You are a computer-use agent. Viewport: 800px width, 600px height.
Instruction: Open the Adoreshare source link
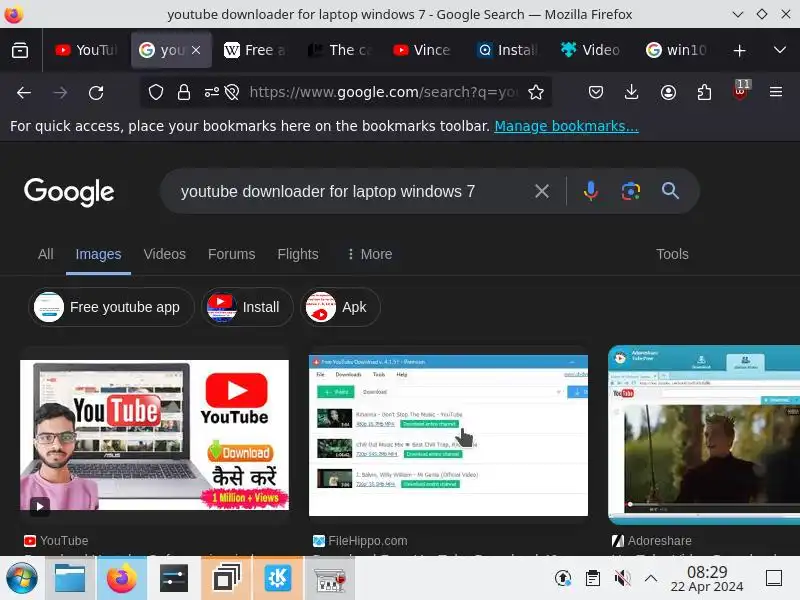[x=652, y=541]
